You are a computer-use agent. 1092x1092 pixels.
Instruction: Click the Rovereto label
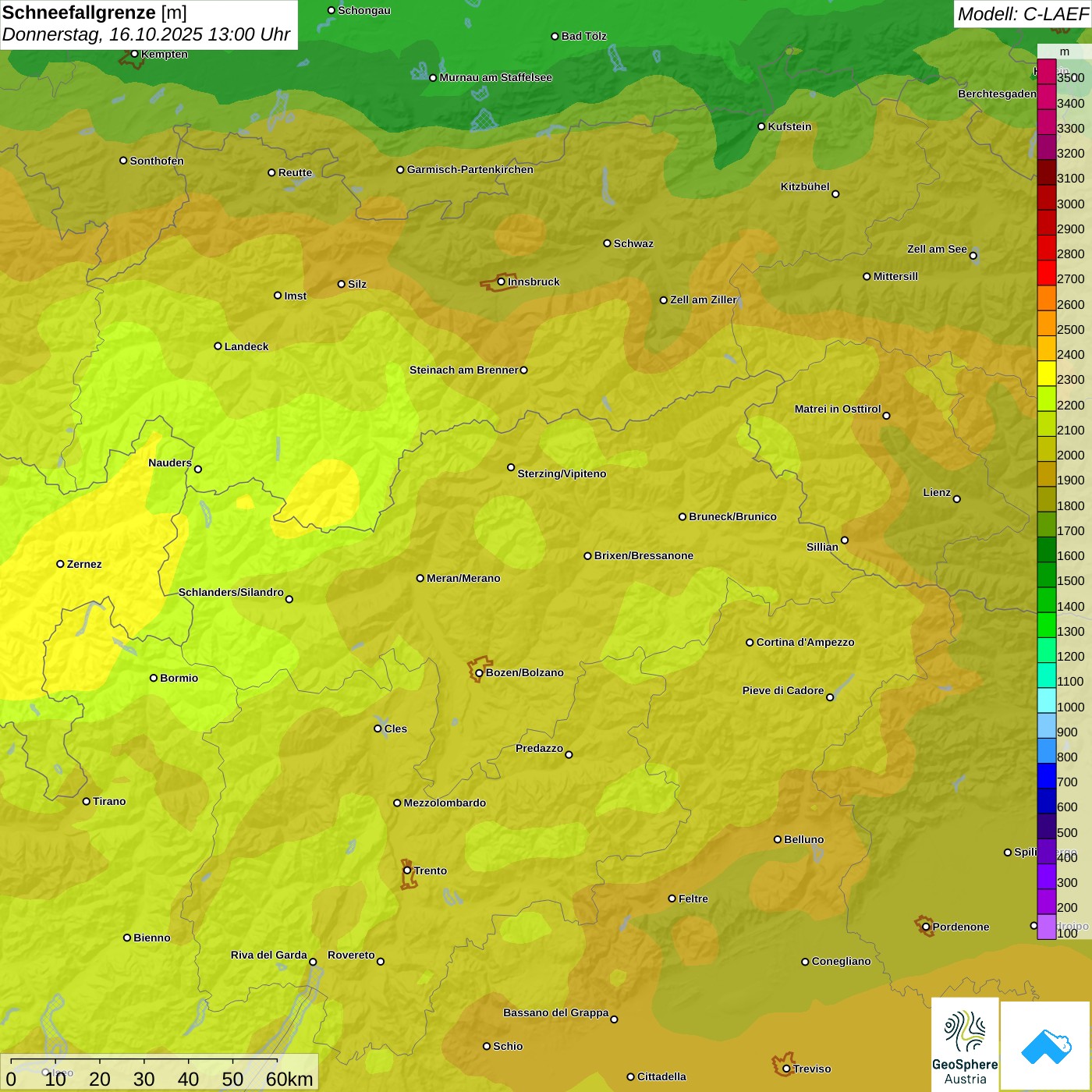point(351,955)
